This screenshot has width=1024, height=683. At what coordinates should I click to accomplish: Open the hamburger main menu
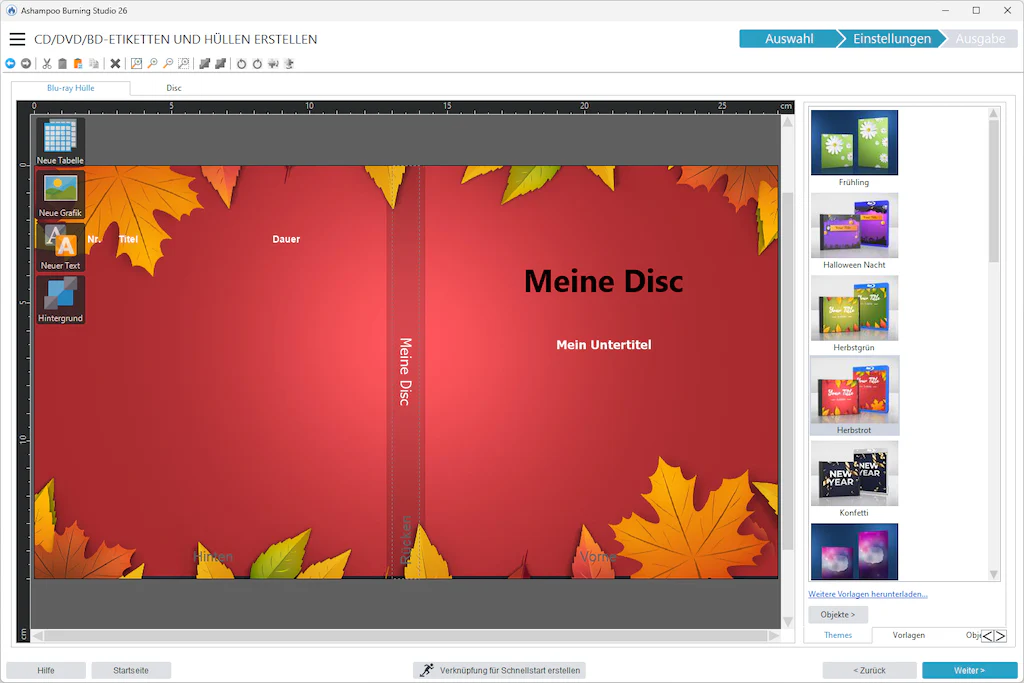pos(18,39)
